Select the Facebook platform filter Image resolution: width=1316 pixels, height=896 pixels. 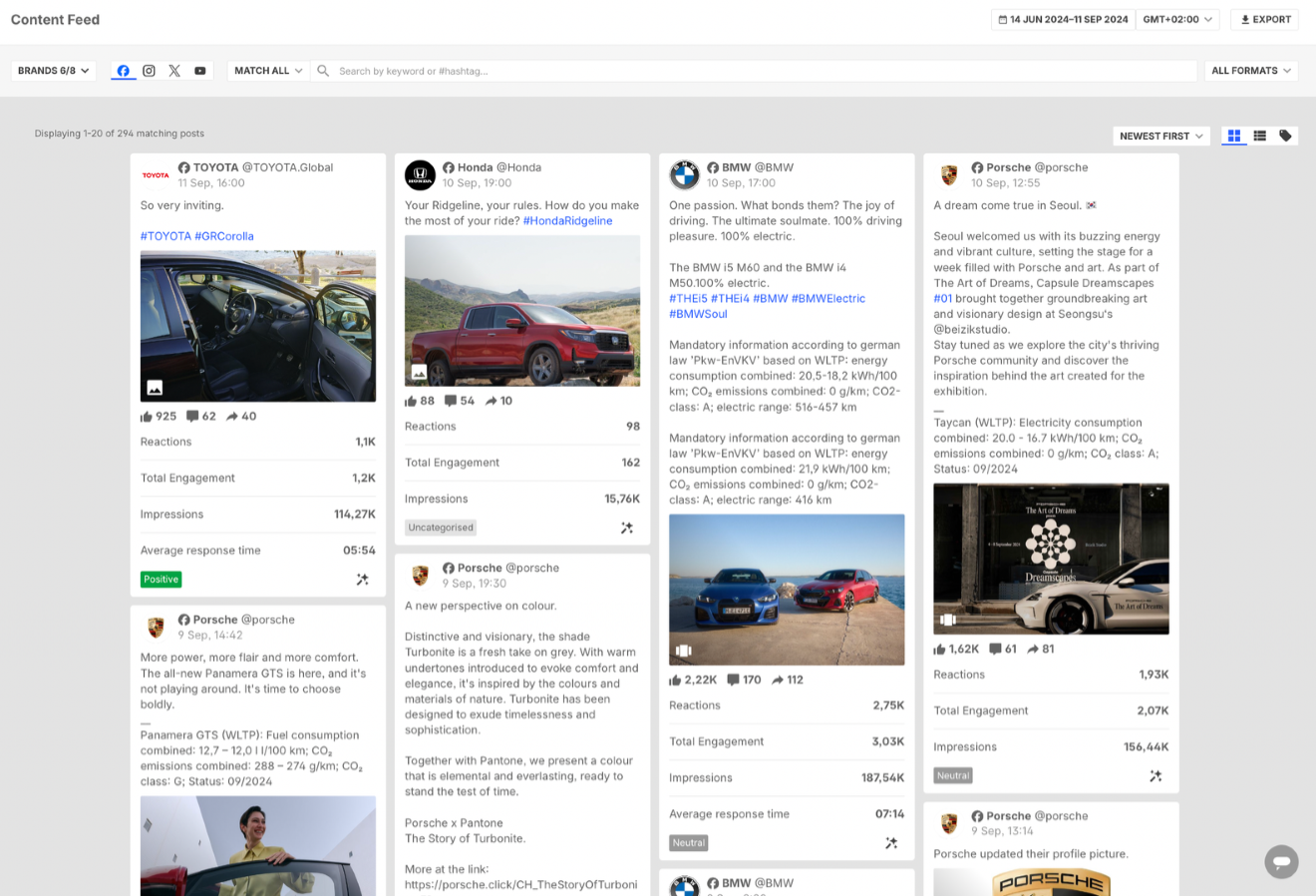pyautogui.click(x=123, y=71)
